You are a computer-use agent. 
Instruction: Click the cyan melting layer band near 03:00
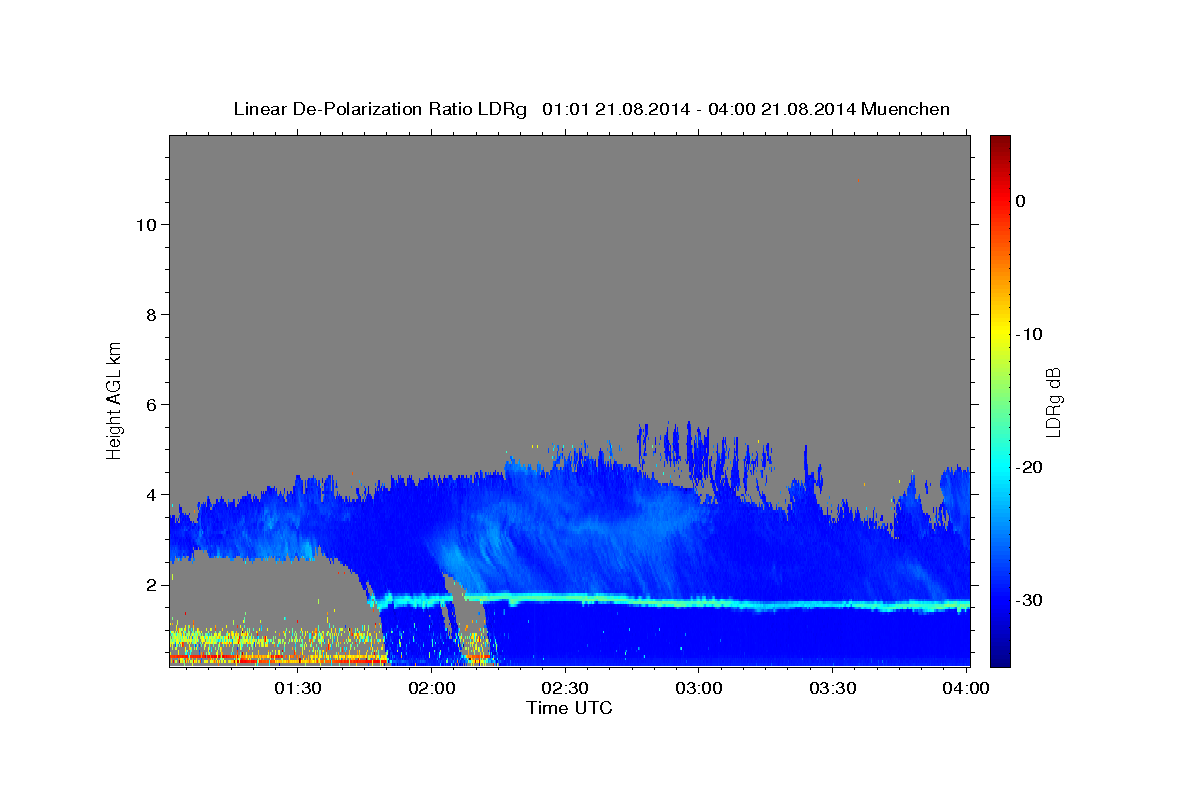(699, 602)
